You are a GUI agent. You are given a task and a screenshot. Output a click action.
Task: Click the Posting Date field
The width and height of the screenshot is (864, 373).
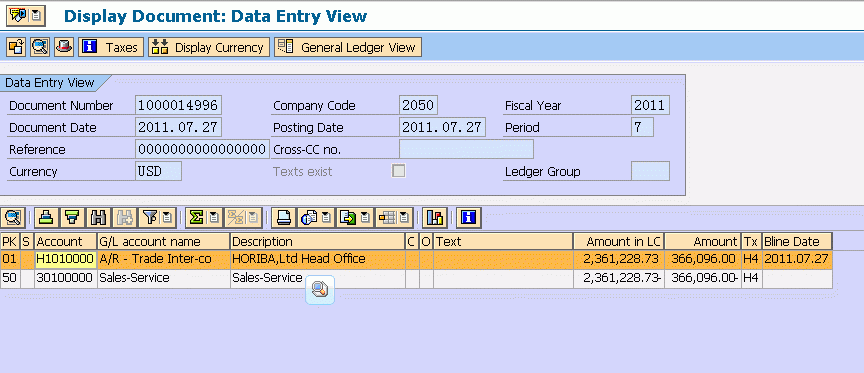point(442,127)
